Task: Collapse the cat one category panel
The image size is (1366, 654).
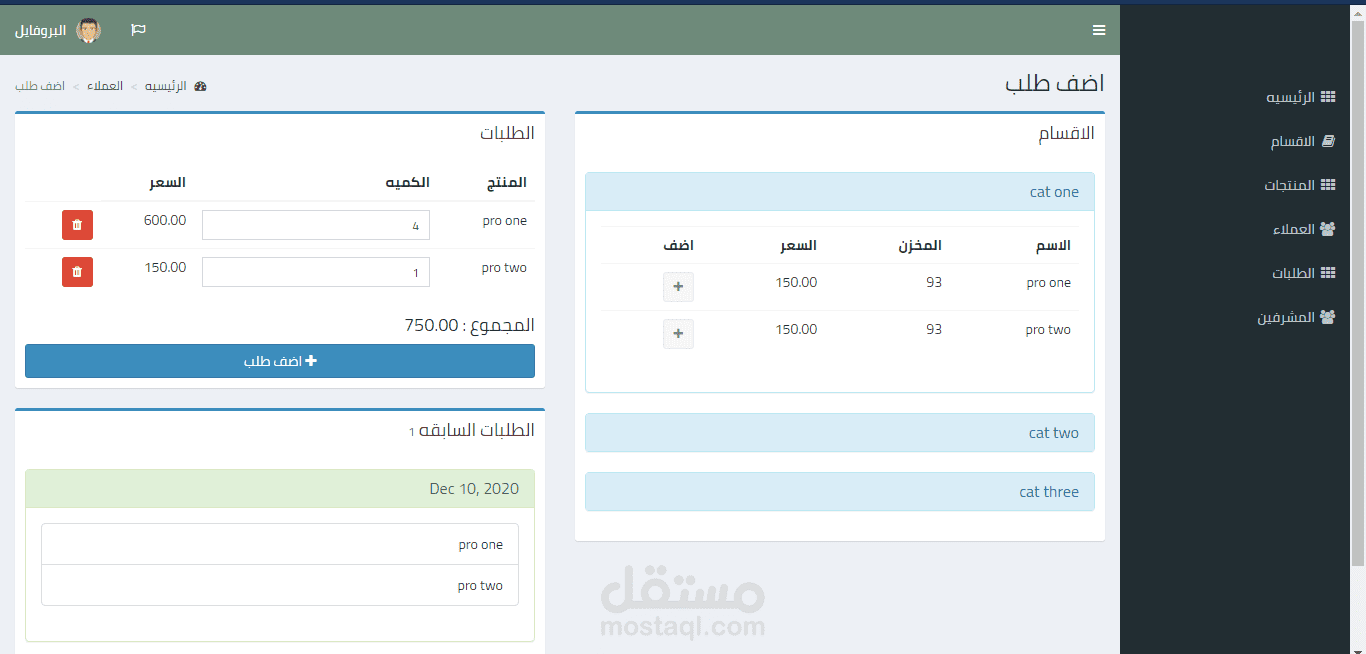Action: pyautogui.click(x=1054, y=192)
